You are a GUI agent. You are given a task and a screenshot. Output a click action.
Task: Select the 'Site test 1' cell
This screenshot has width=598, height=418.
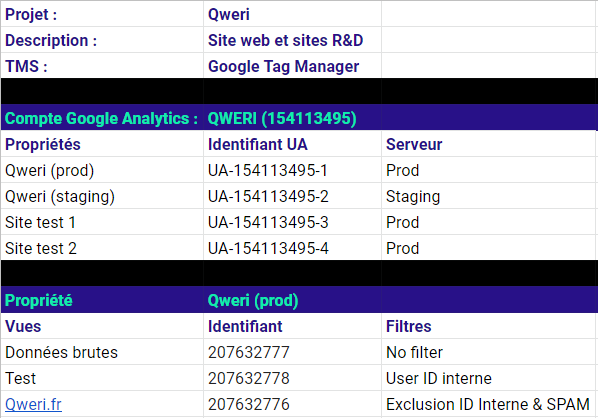(102, 222)
